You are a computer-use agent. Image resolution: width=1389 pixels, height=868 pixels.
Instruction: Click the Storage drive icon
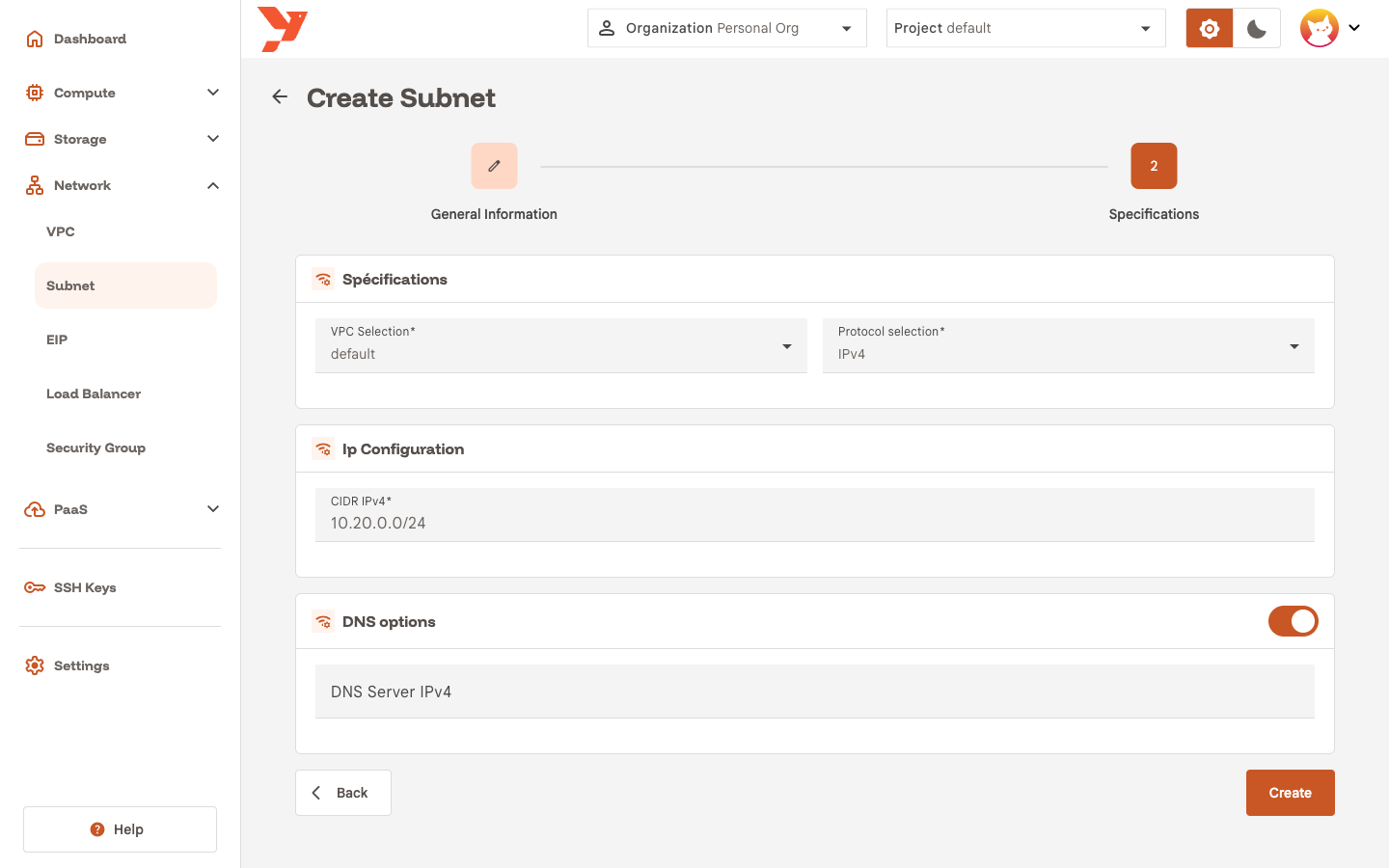(35, 139)
